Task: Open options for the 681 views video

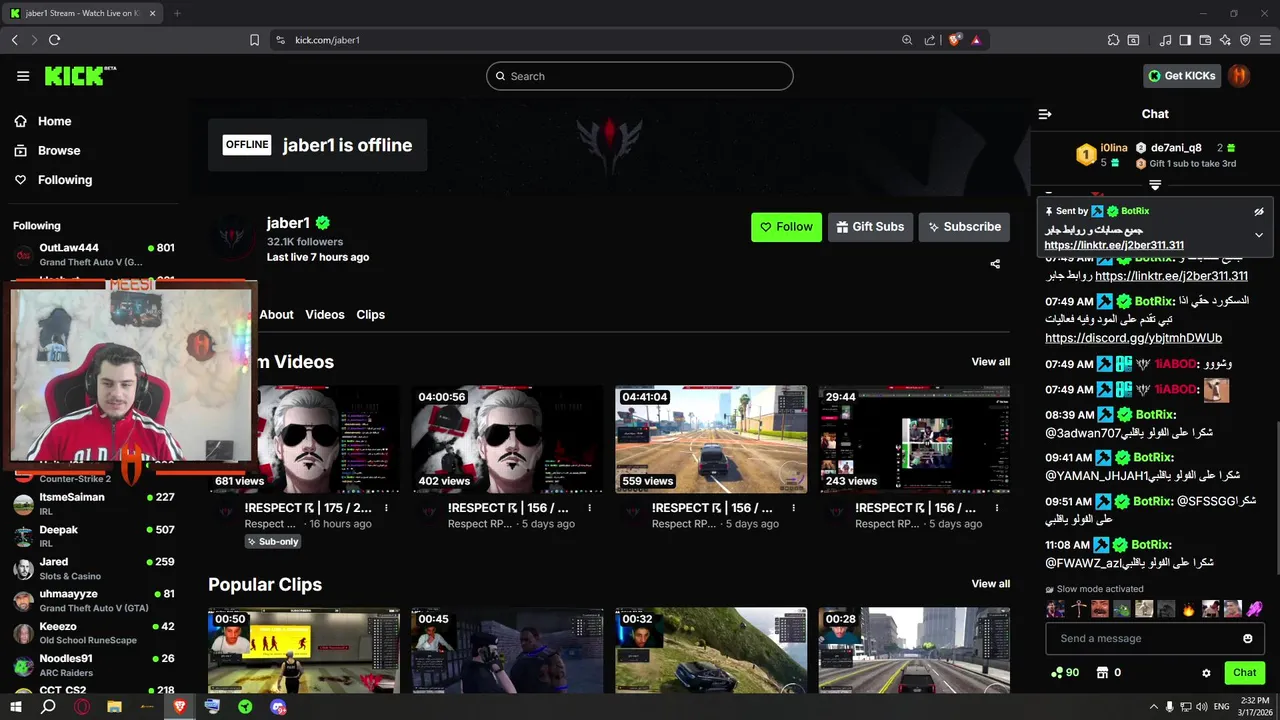Action: 386,508
